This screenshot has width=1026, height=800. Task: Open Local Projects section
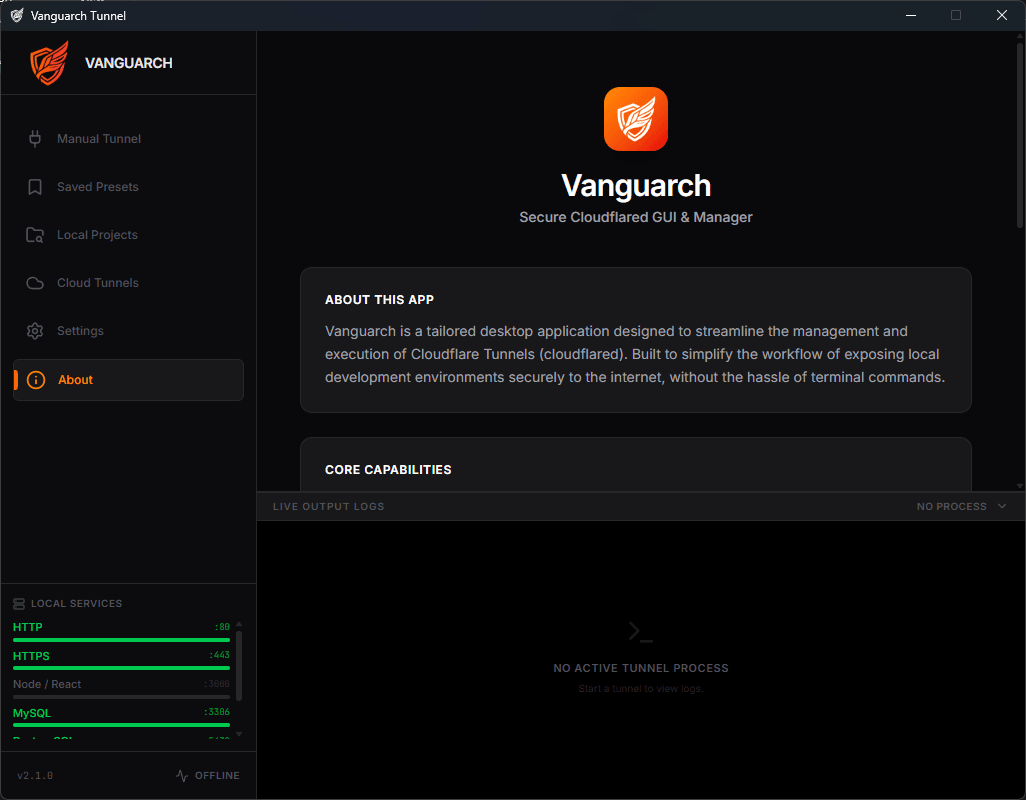click(128, 235)
